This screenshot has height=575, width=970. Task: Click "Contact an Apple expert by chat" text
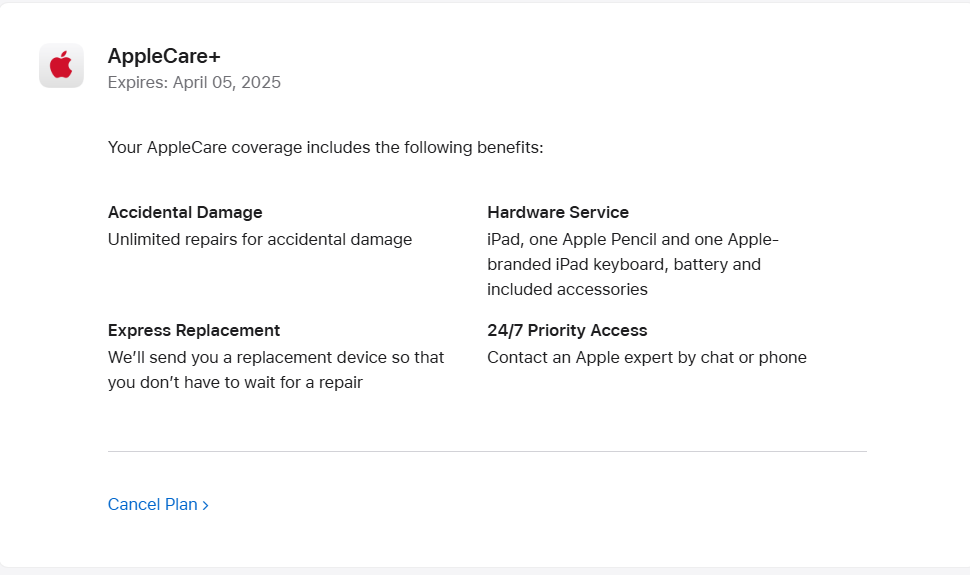pyautogui.click(x=620, y=357)
